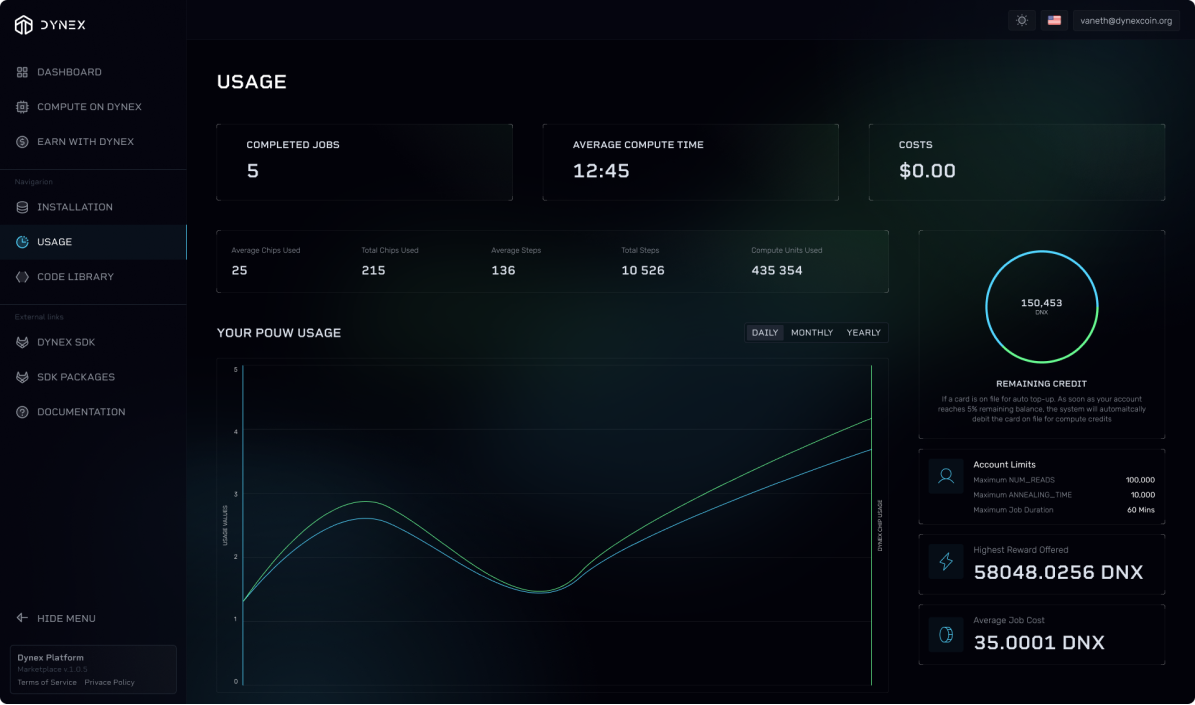
Task: Click the YOUR POUW USAGE heading
Action: (279, 333)
